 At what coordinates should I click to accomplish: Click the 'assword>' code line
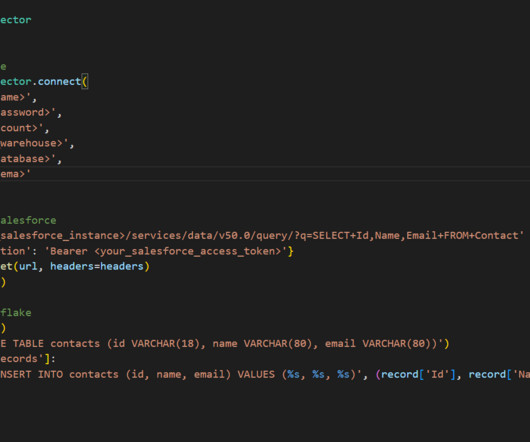point(31,113)
